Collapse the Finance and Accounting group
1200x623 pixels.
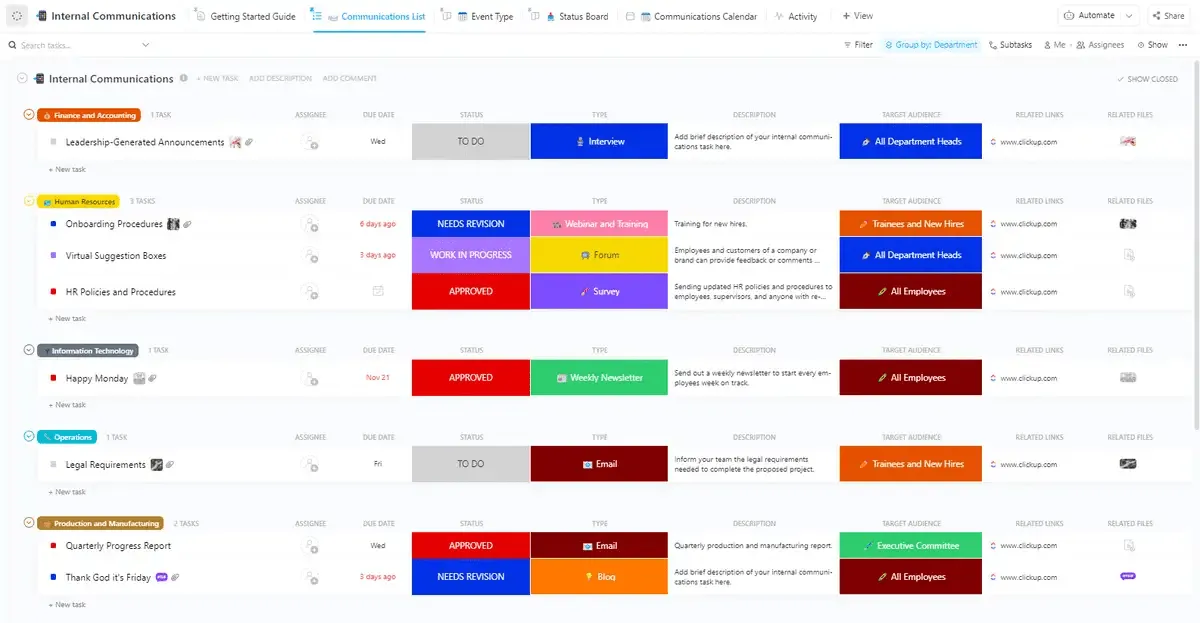[29, 115]
